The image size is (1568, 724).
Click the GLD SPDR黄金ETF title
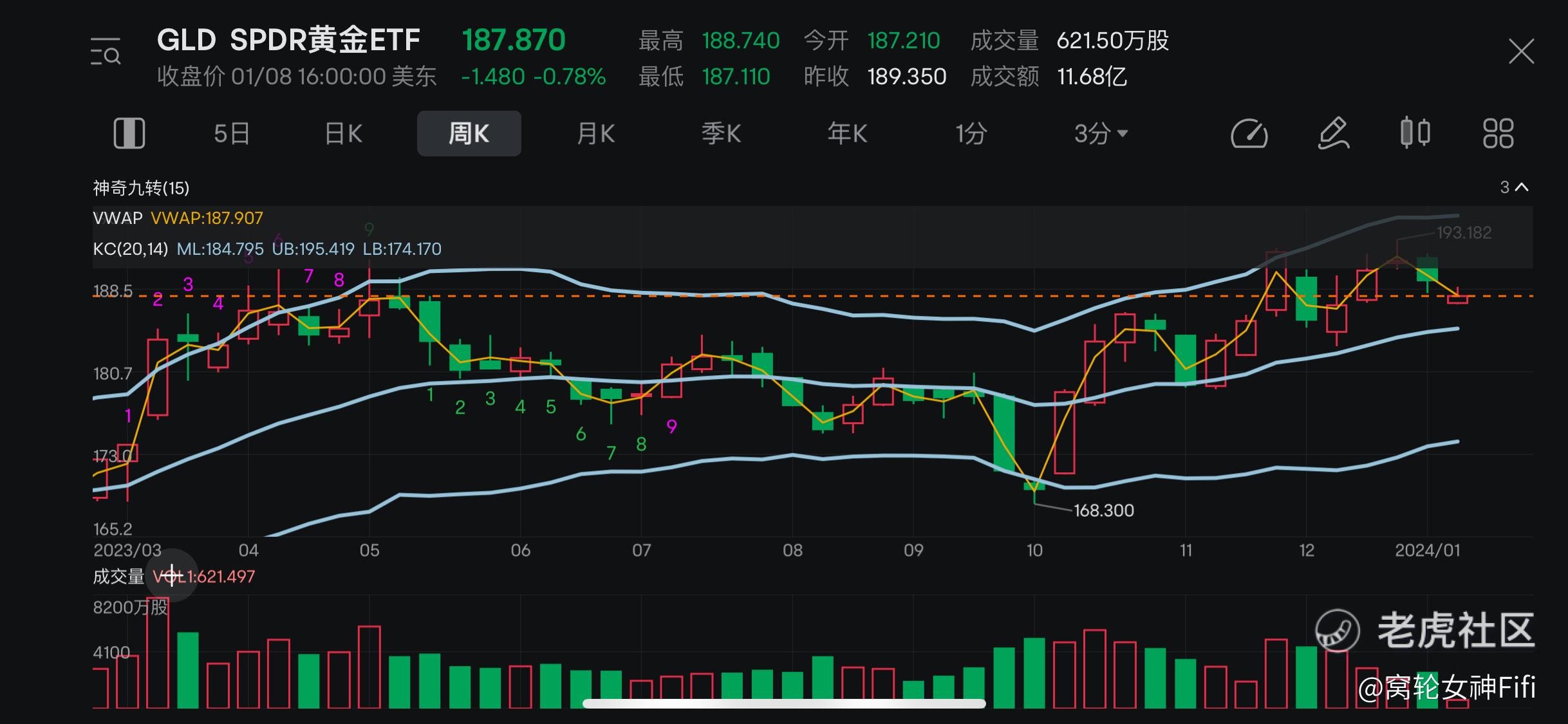[288, 40]
